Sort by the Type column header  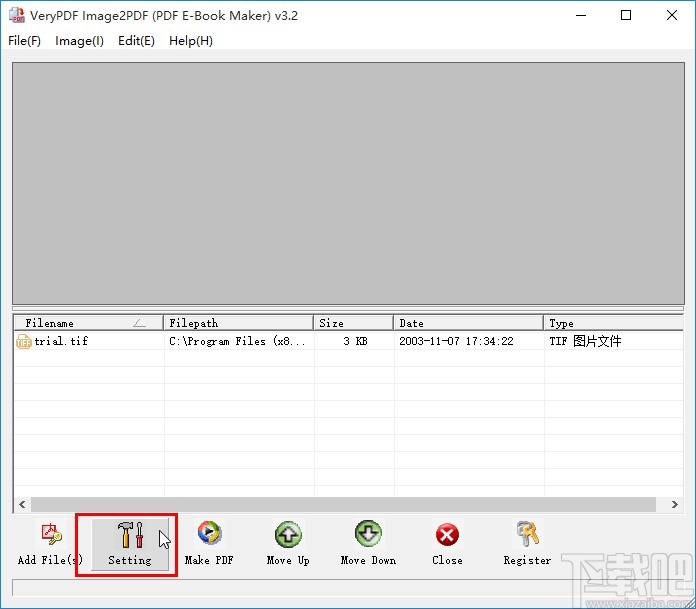point(613,323)
